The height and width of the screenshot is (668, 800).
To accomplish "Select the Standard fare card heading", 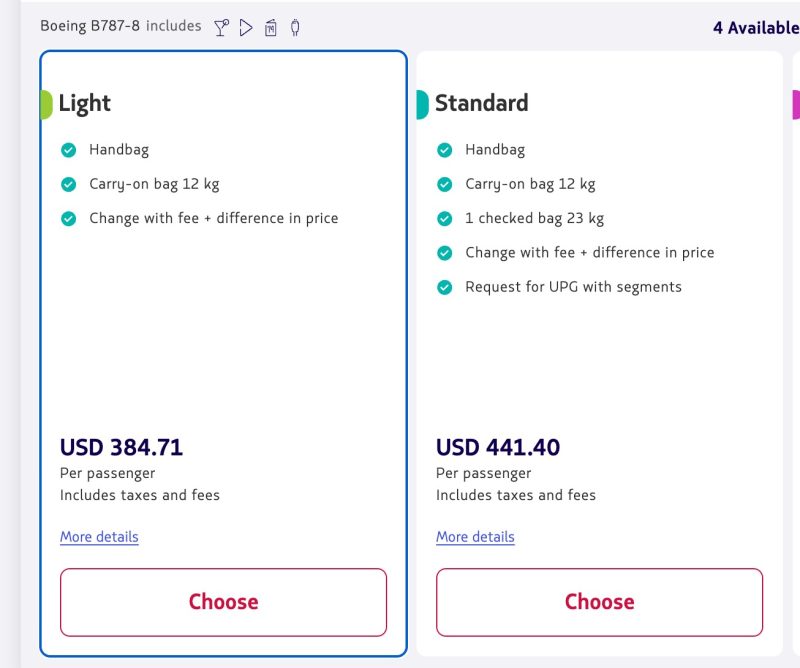I will pos(481,103).
